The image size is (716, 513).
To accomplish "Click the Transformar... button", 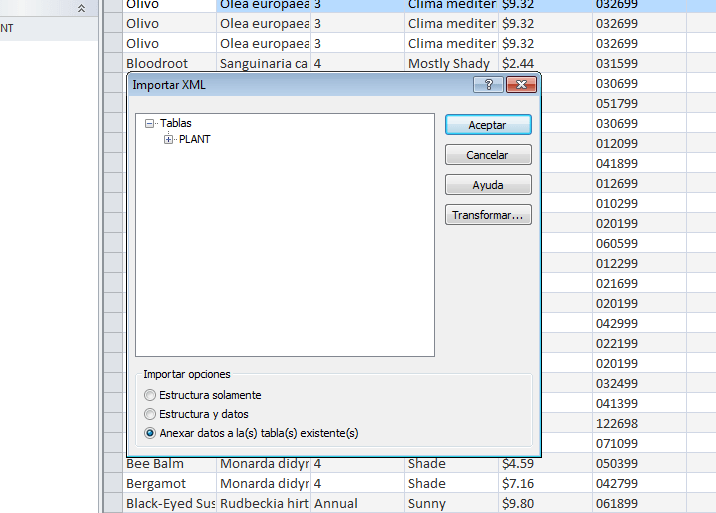I will tap(487, 216).
